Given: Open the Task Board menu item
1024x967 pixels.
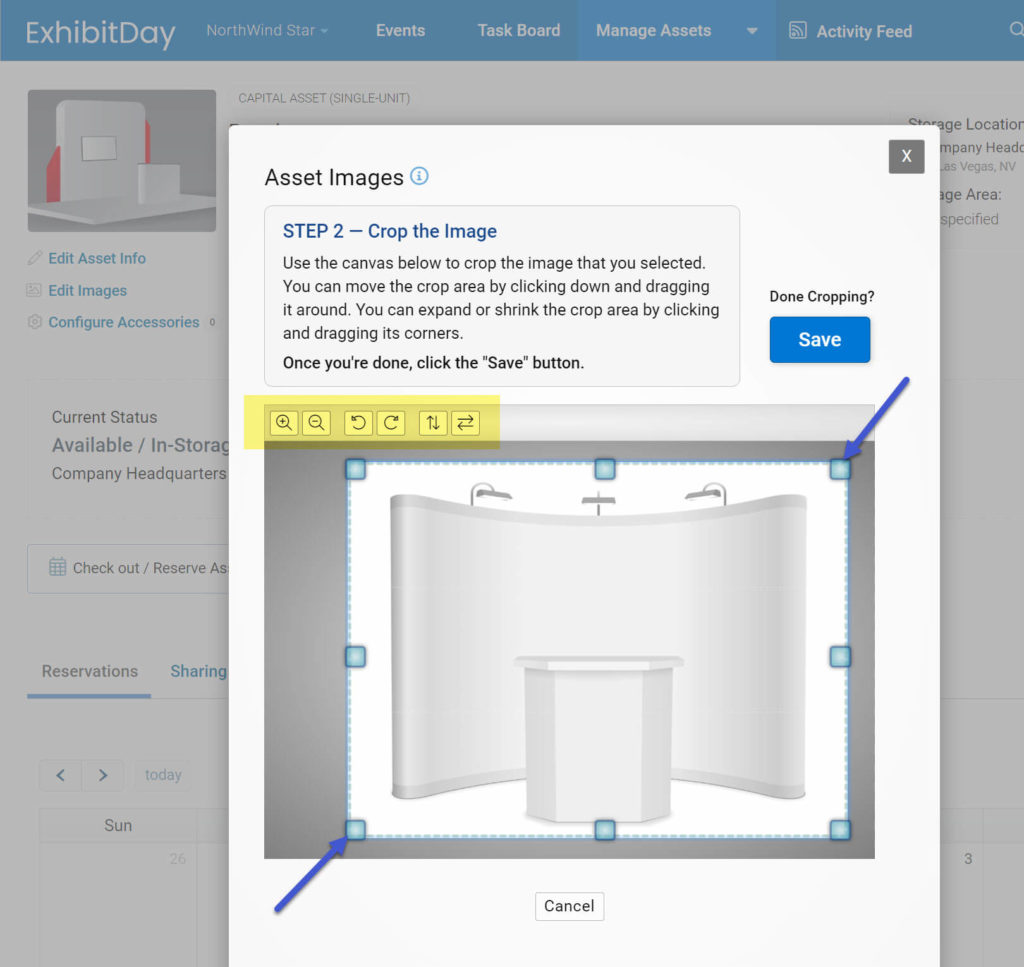Looking at the screenshot, I should [518, 30].
